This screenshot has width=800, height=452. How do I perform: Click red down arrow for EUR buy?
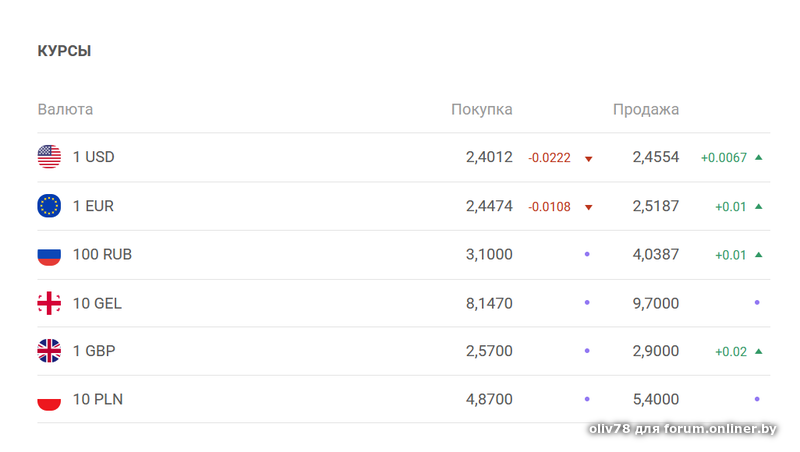point(588,207)
